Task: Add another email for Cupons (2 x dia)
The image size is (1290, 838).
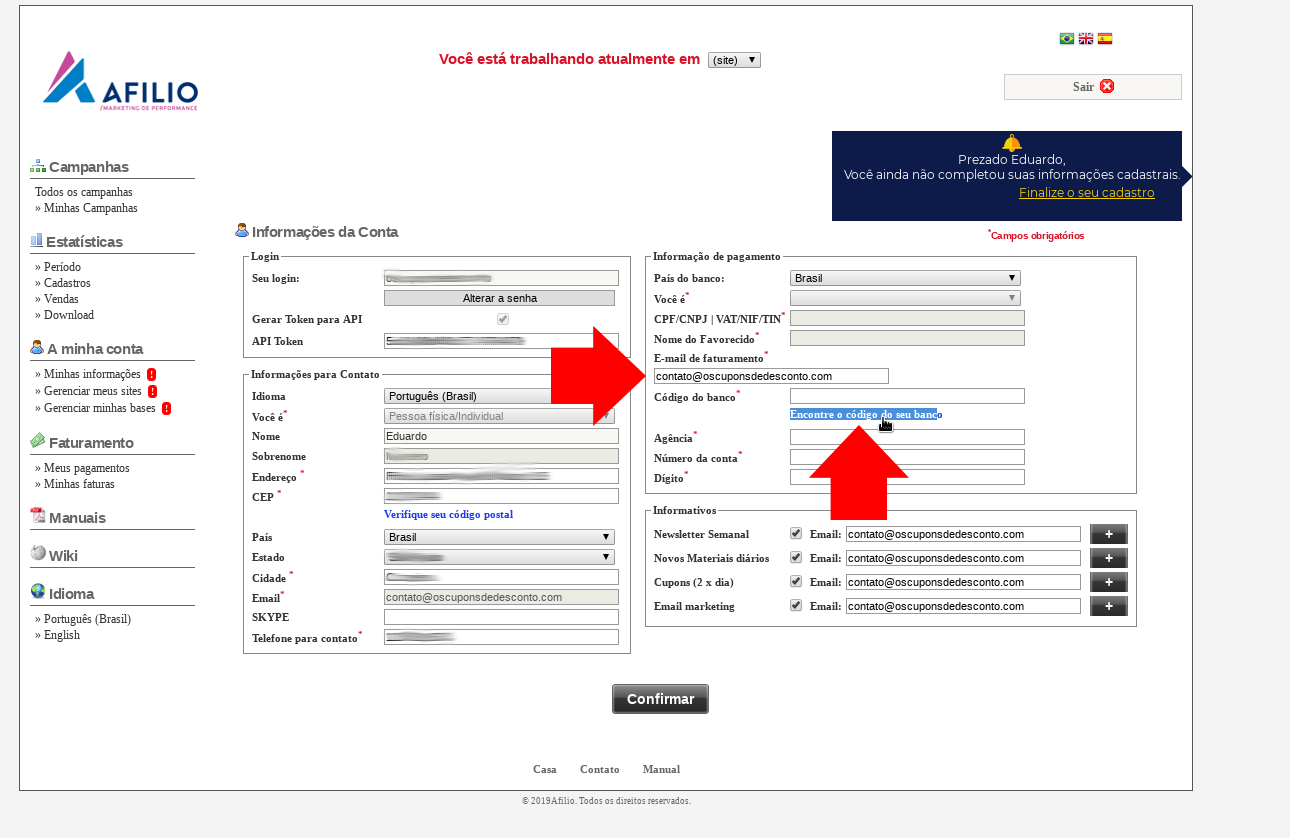Action: tap(1109, 582)
